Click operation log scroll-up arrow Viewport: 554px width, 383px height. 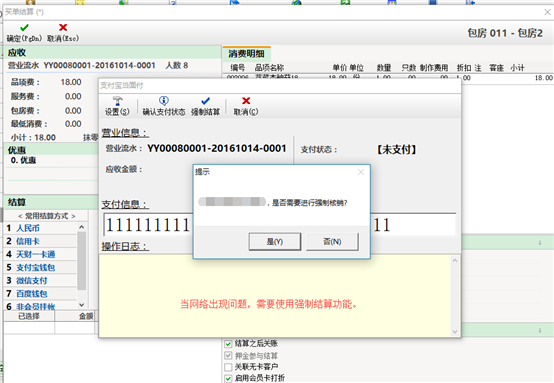point(455,260)
